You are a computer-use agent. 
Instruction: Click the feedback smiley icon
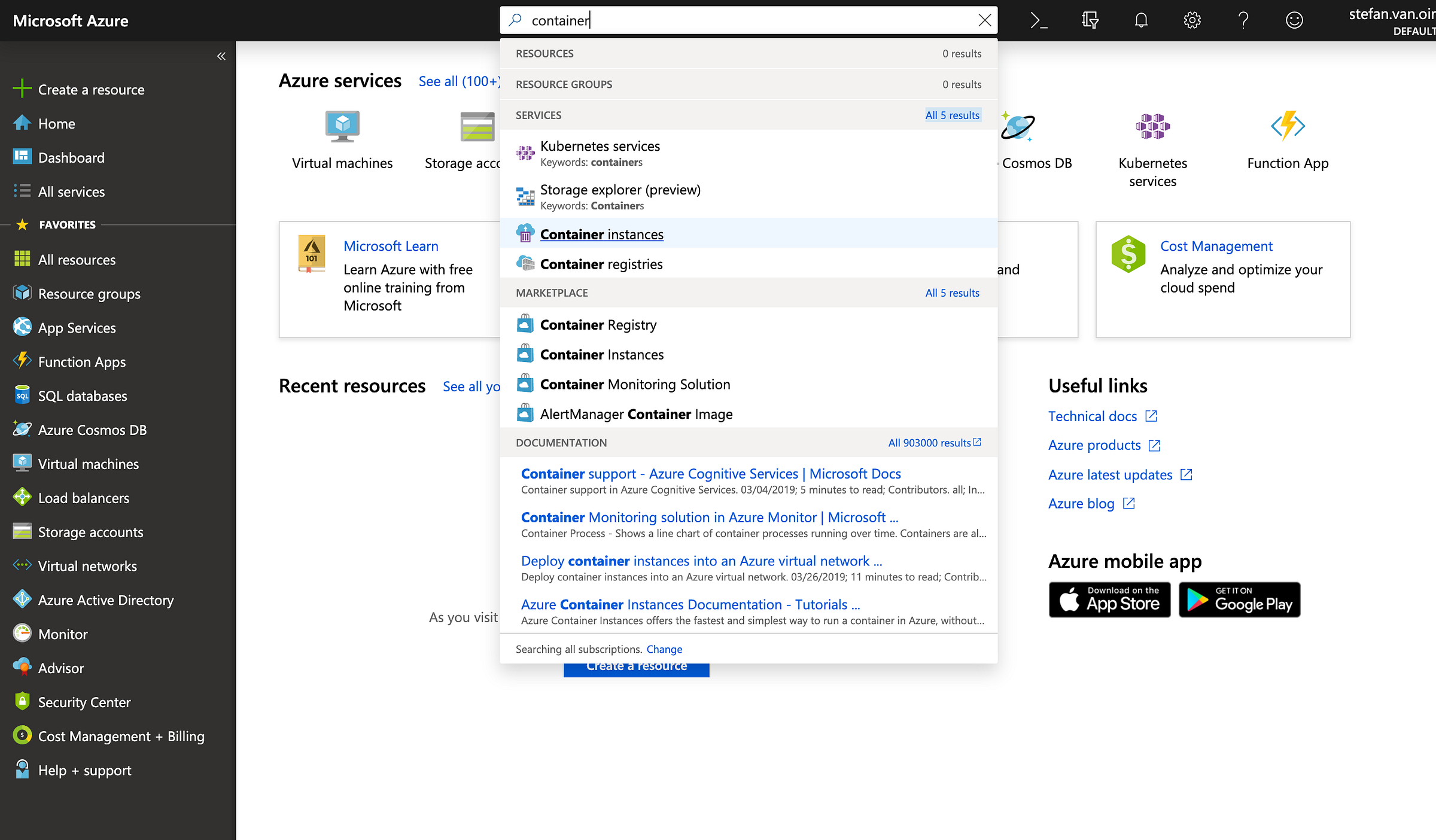1294,20
